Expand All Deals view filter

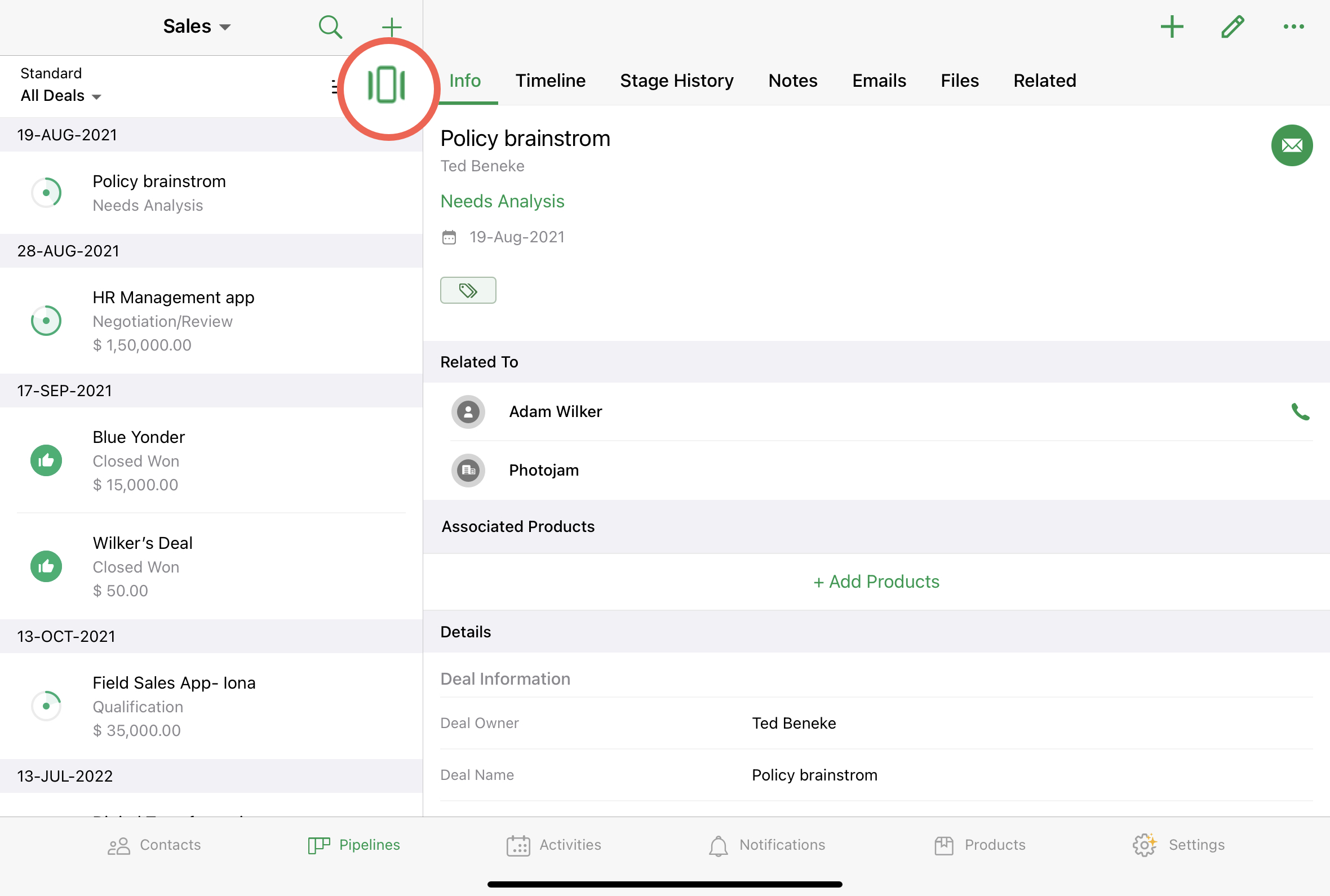click(x=60, y=96)
